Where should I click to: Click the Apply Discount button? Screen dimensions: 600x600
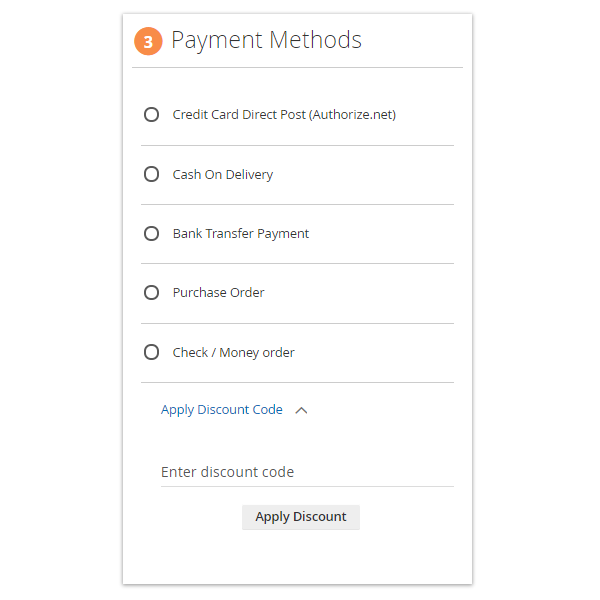[300, 517]
